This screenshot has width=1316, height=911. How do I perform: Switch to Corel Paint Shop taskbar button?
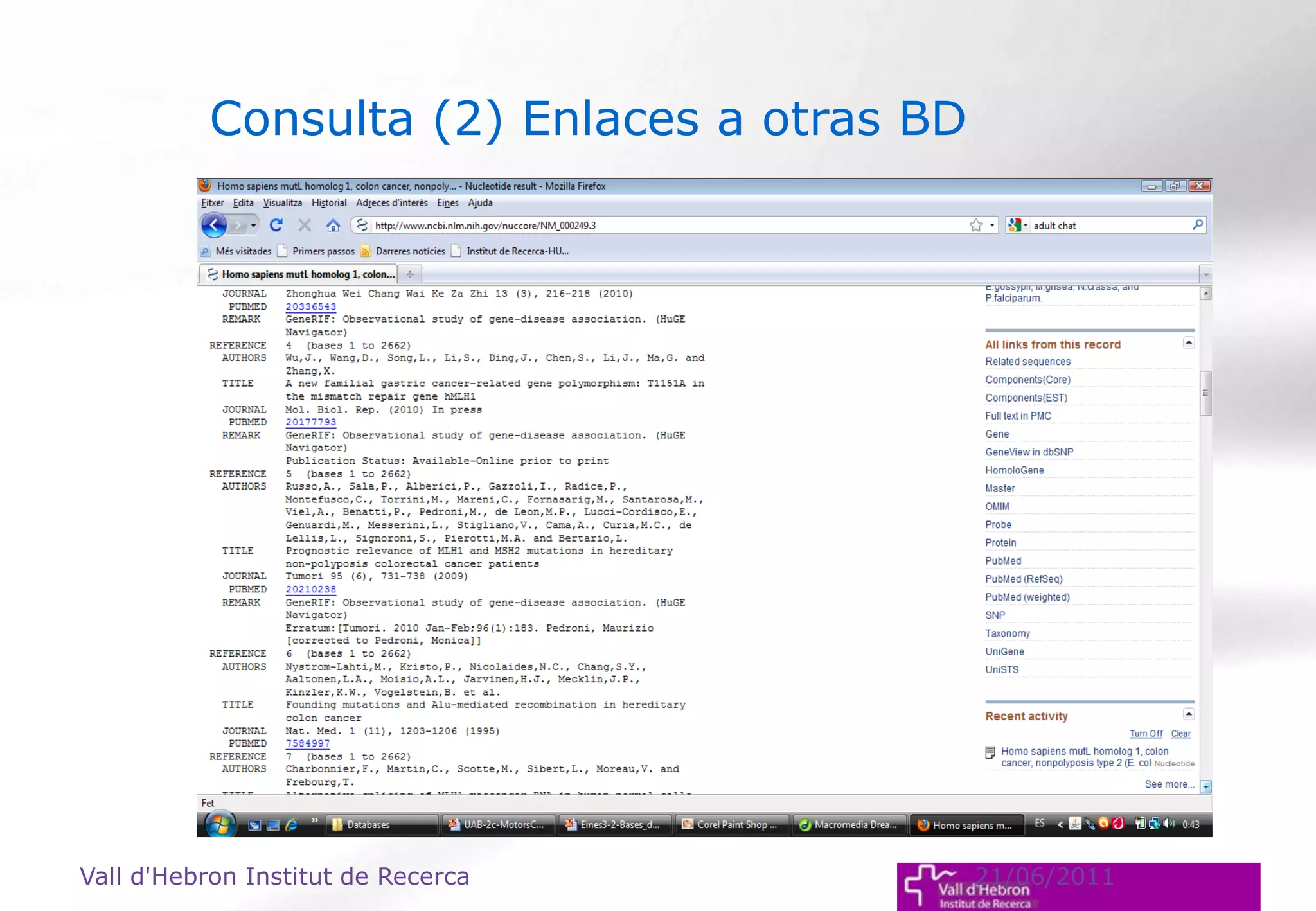pyautogui.click(x=733, y=825)
